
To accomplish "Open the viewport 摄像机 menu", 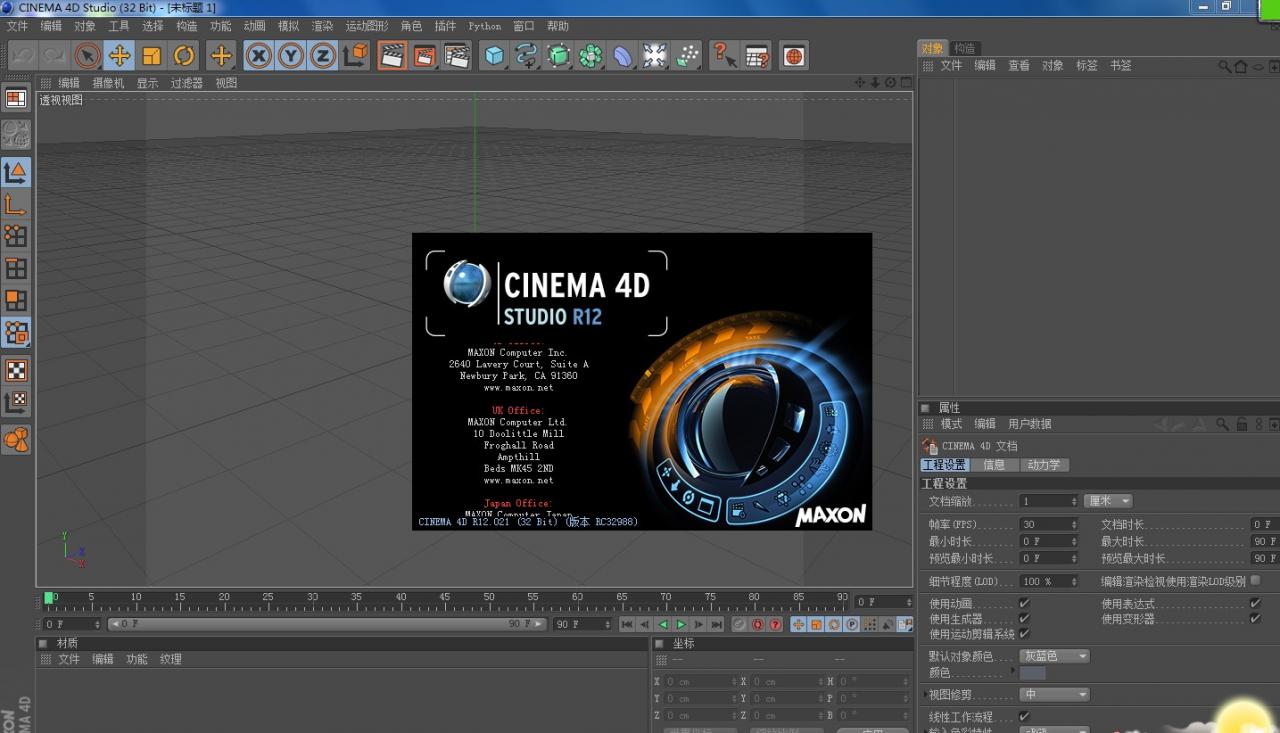I will 108,83.
